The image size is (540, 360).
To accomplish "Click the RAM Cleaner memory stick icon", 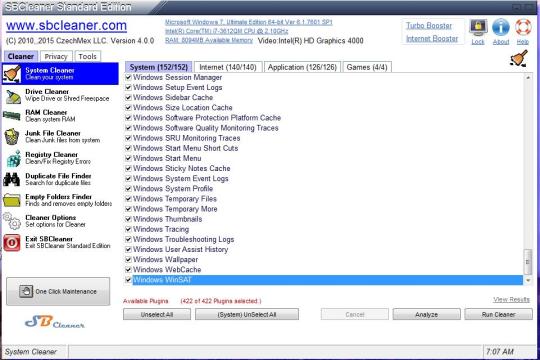I will click(x=12, y=115).
